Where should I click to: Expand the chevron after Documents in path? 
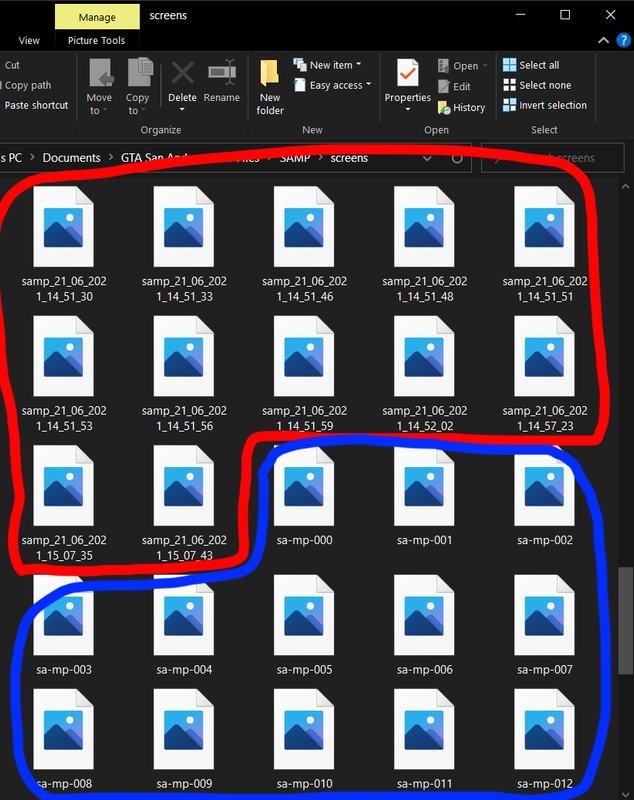coord(111,158)
